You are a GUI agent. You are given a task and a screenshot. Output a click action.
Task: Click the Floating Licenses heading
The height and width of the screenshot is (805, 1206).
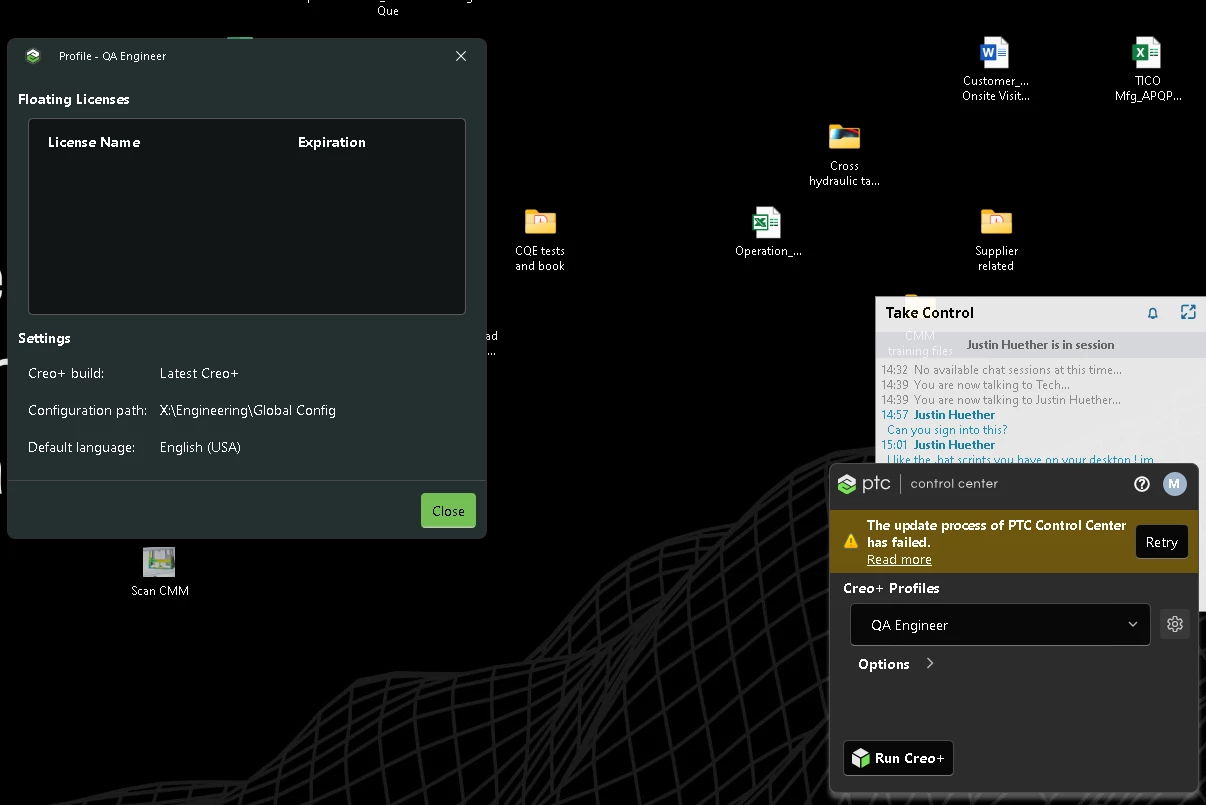(74, 99)
